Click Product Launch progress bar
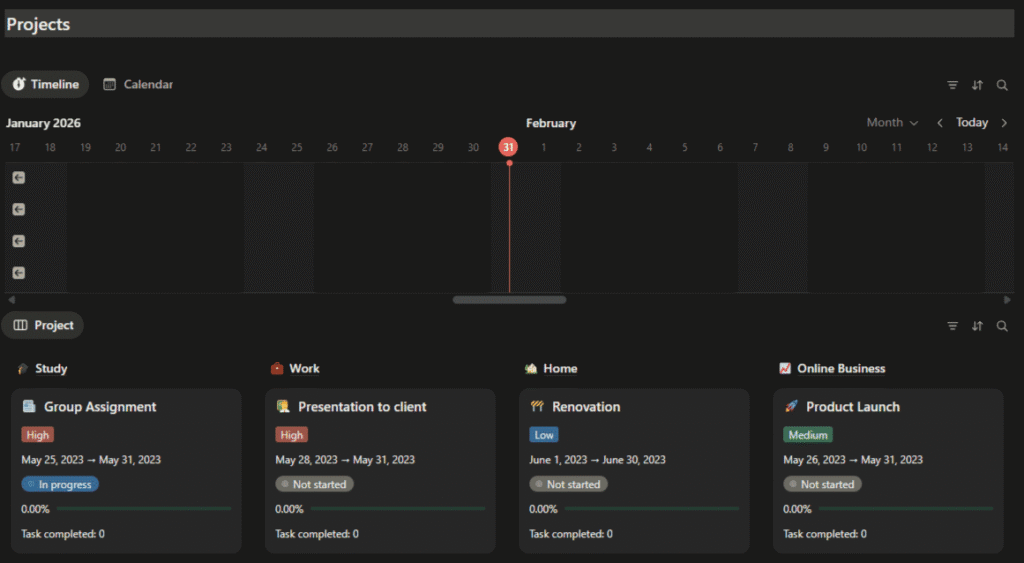 [906, 509]
